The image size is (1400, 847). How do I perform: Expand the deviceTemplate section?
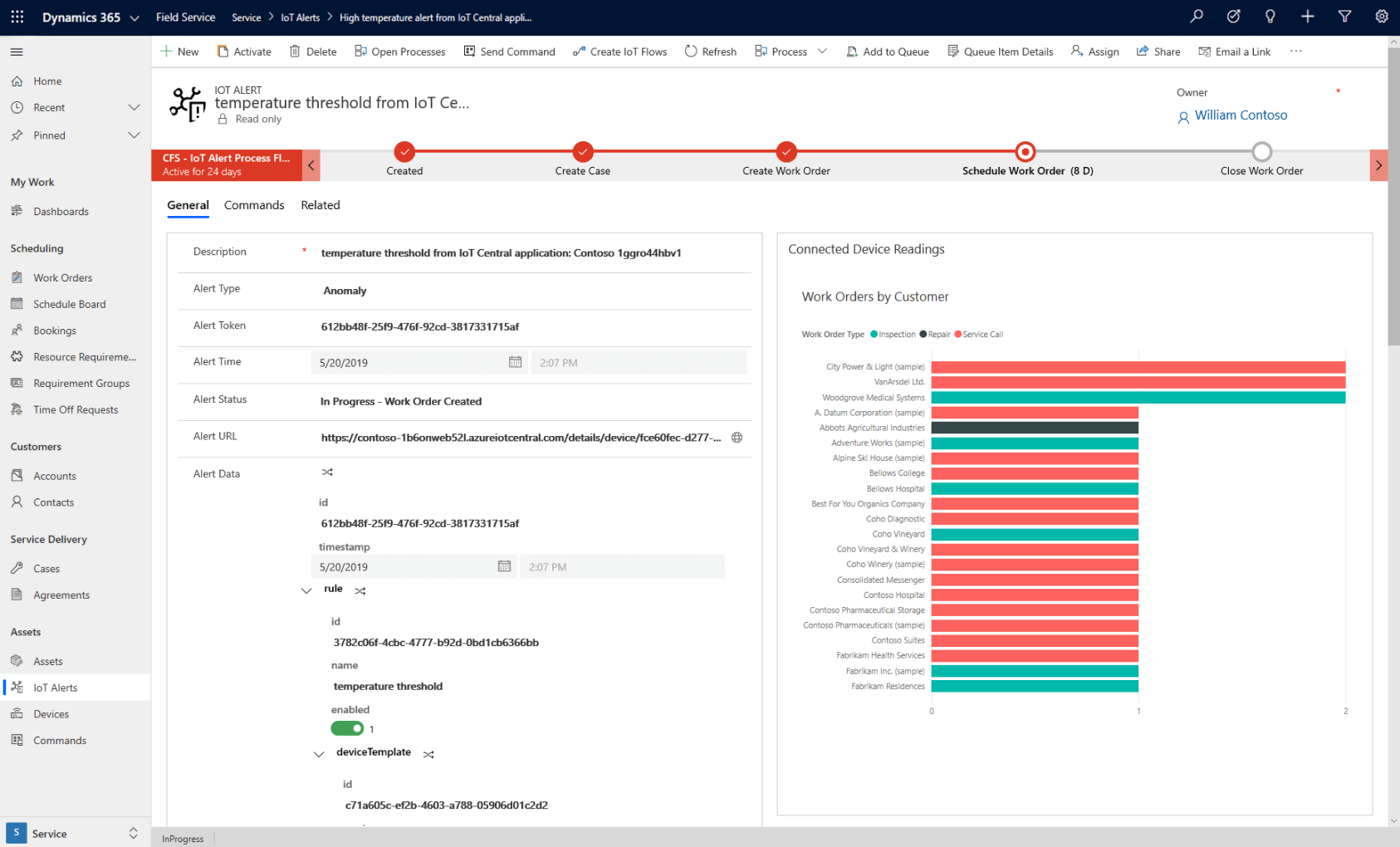point(319,753)
